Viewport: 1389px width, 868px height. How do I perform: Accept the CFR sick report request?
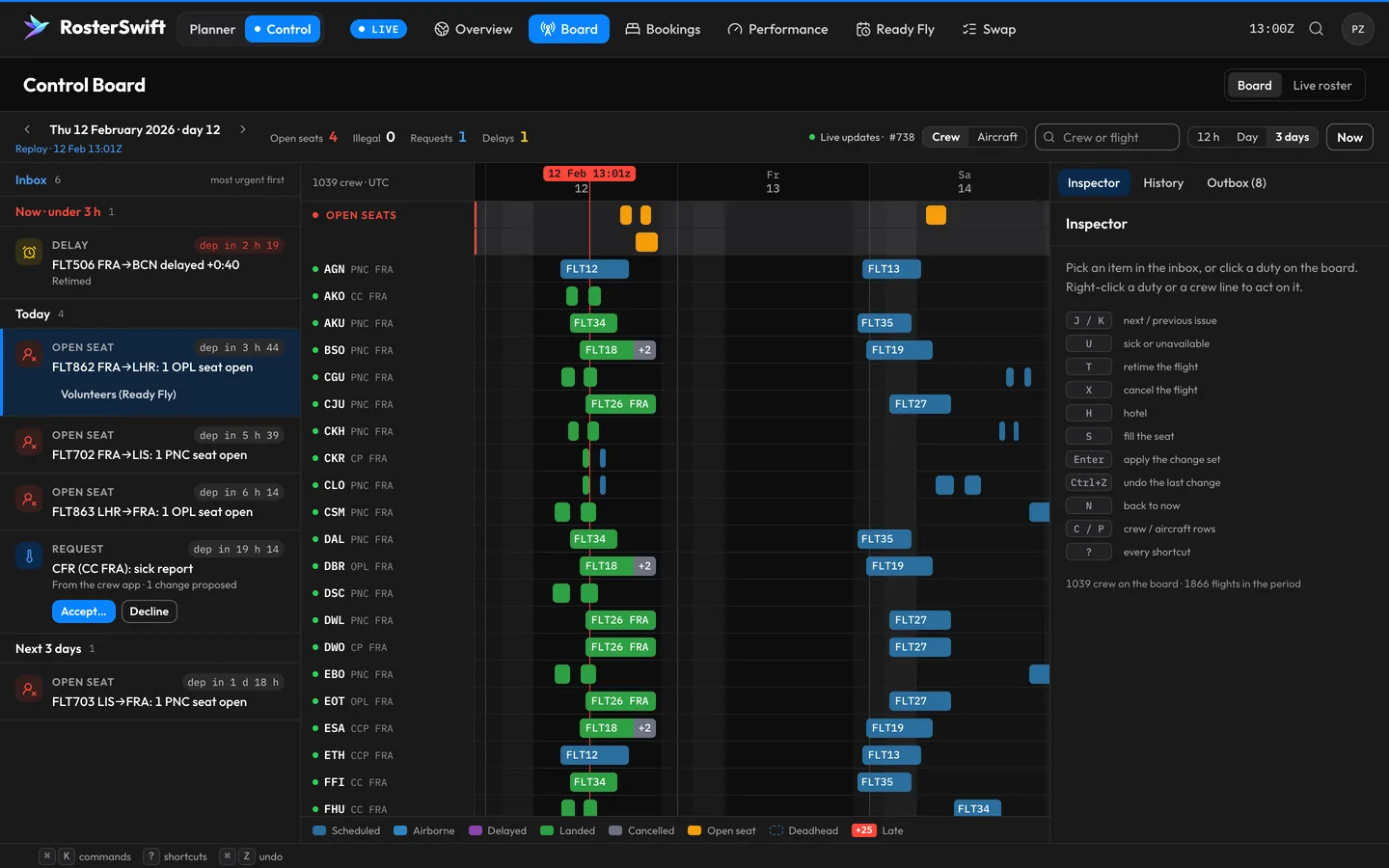(x=83, y=611)
